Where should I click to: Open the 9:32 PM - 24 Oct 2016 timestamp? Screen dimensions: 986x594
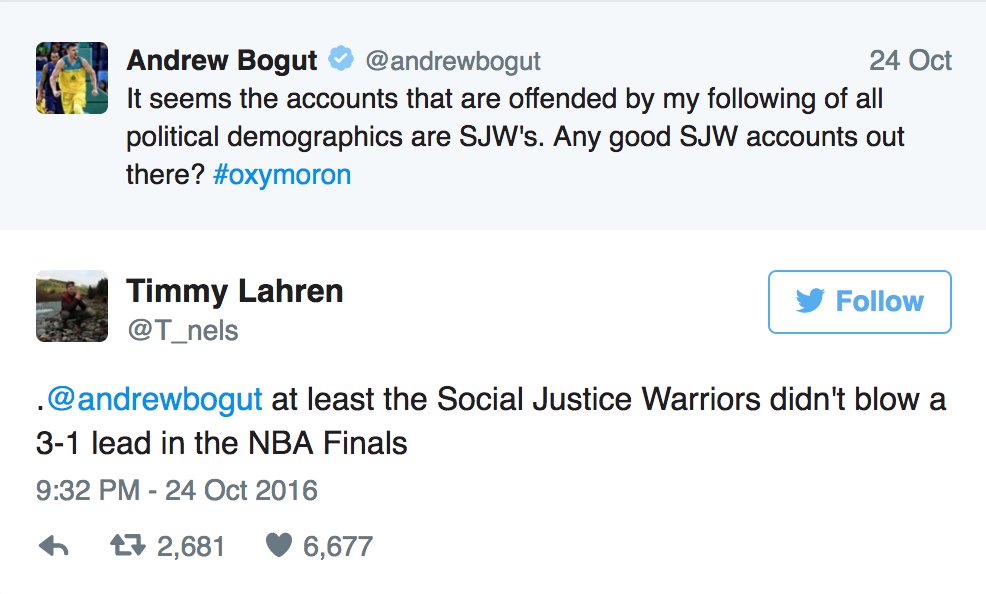coord(177,491)
